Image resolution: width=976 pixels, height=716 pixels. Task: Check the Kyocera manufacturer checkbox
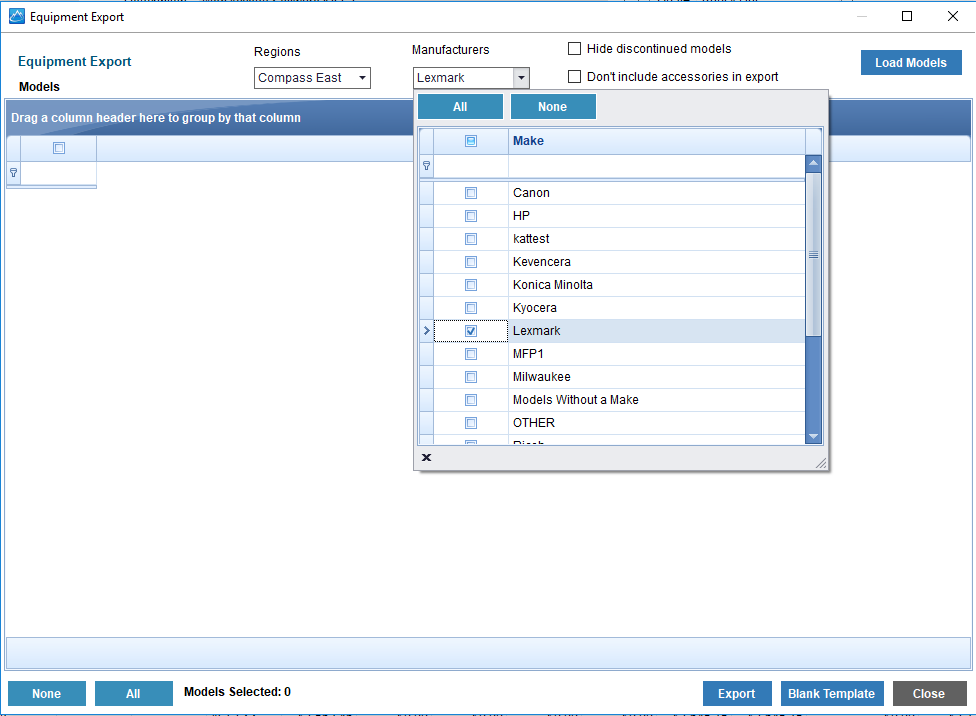471,308
